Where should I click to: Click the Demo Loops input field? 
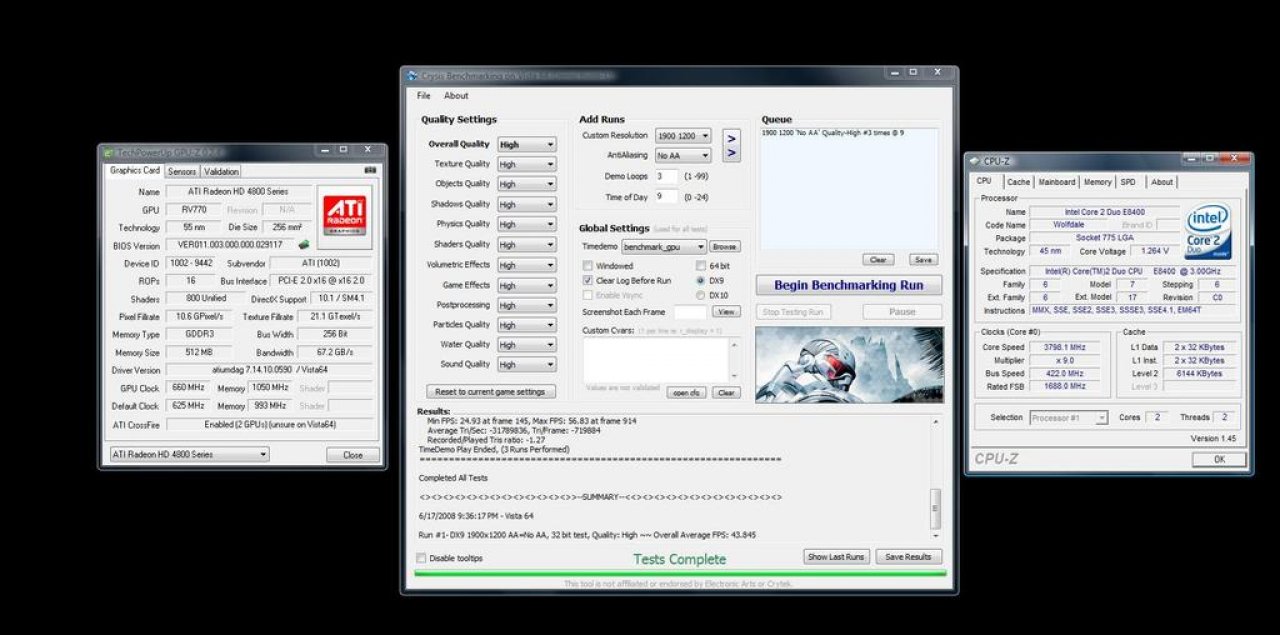click(666, 176)
